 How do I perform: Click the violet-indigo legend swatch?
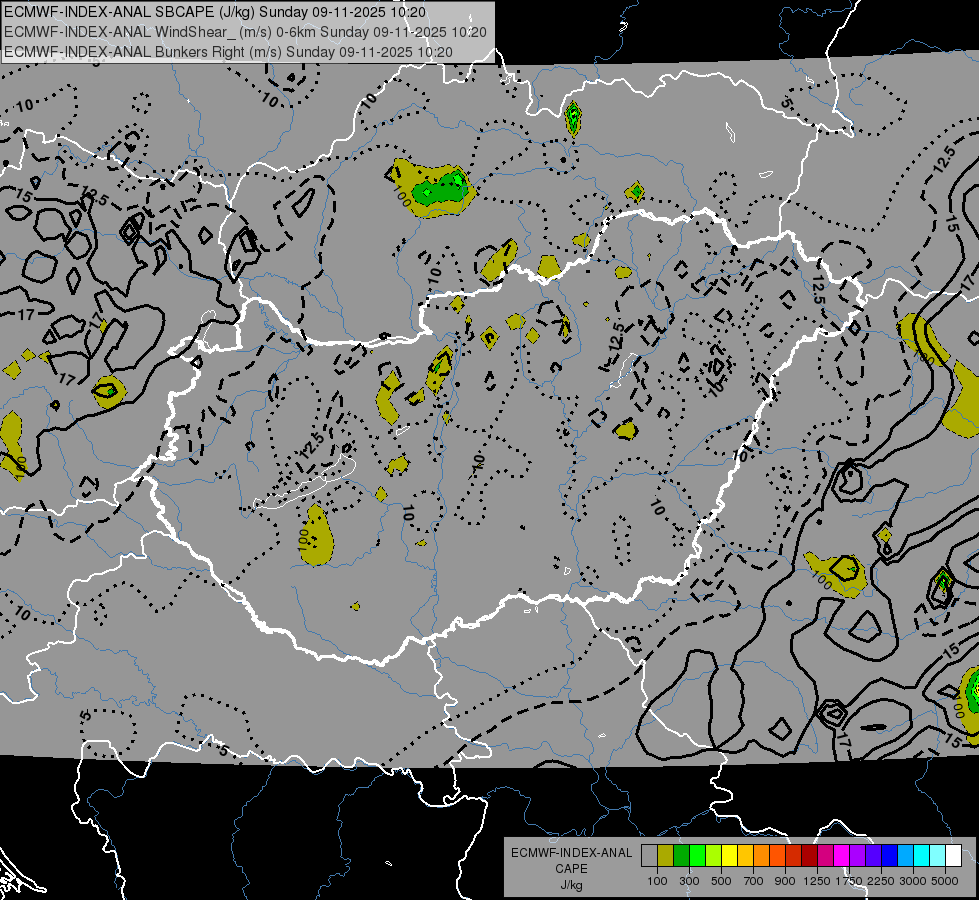pyautogui.click(x=873, y=855)
